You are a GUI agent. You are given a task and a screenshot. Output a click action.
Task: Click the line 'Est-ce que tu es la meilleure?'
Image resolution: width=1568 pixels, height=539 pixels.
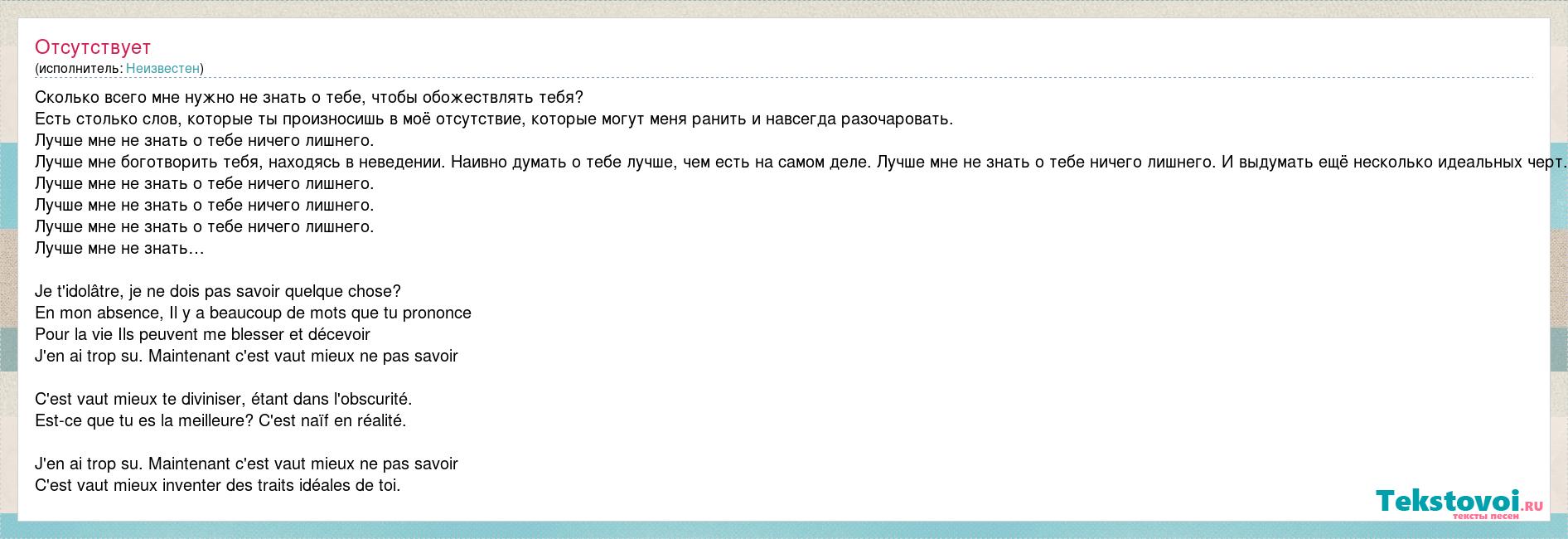click(x=220, y=420)
